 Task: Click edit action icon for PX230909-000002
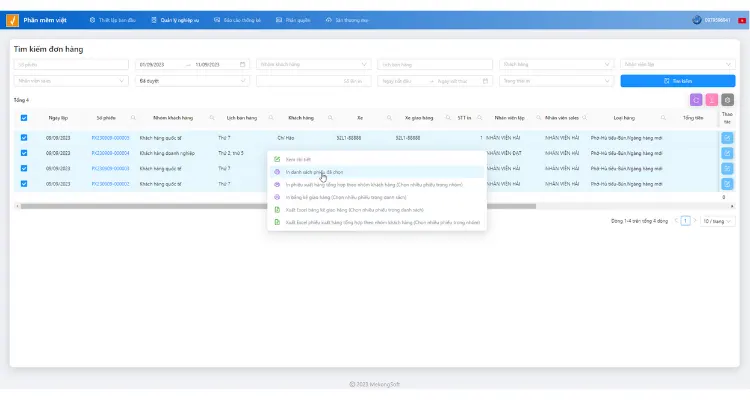coord(727,184)
